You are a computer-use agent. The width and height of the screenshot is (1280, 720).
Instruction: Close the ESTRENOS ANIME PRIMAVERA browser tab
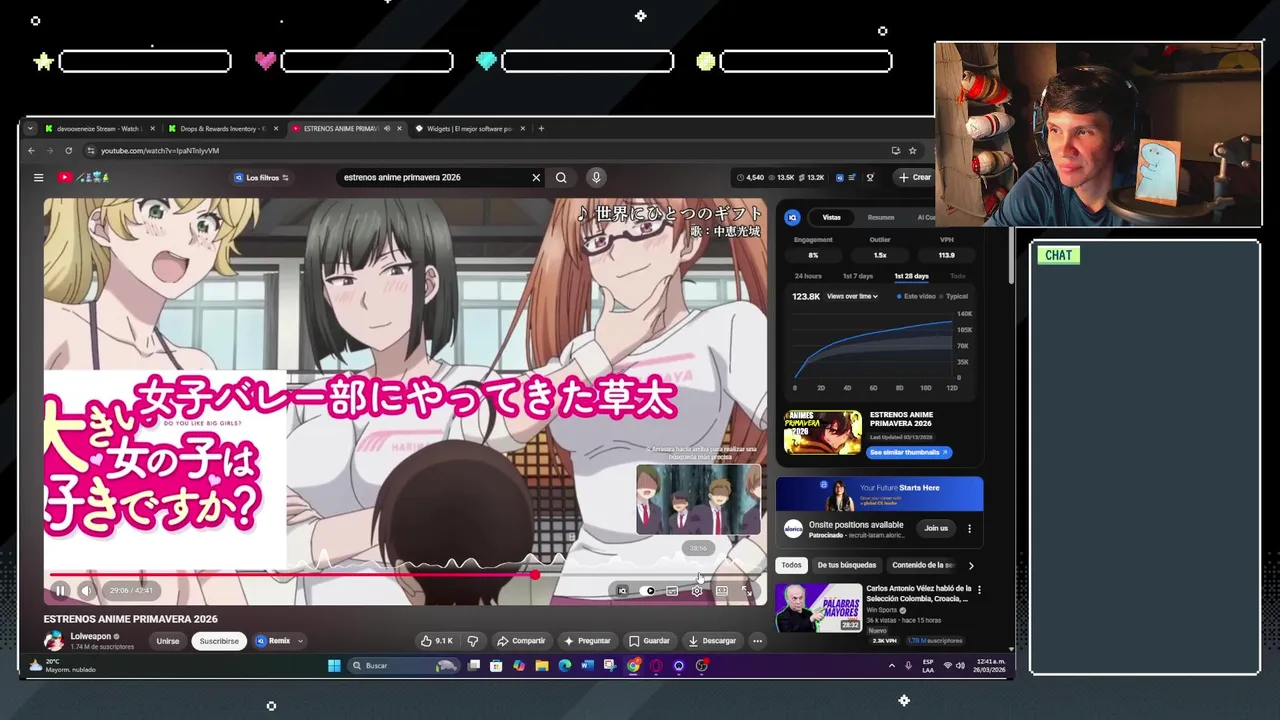tap(400, 129)
